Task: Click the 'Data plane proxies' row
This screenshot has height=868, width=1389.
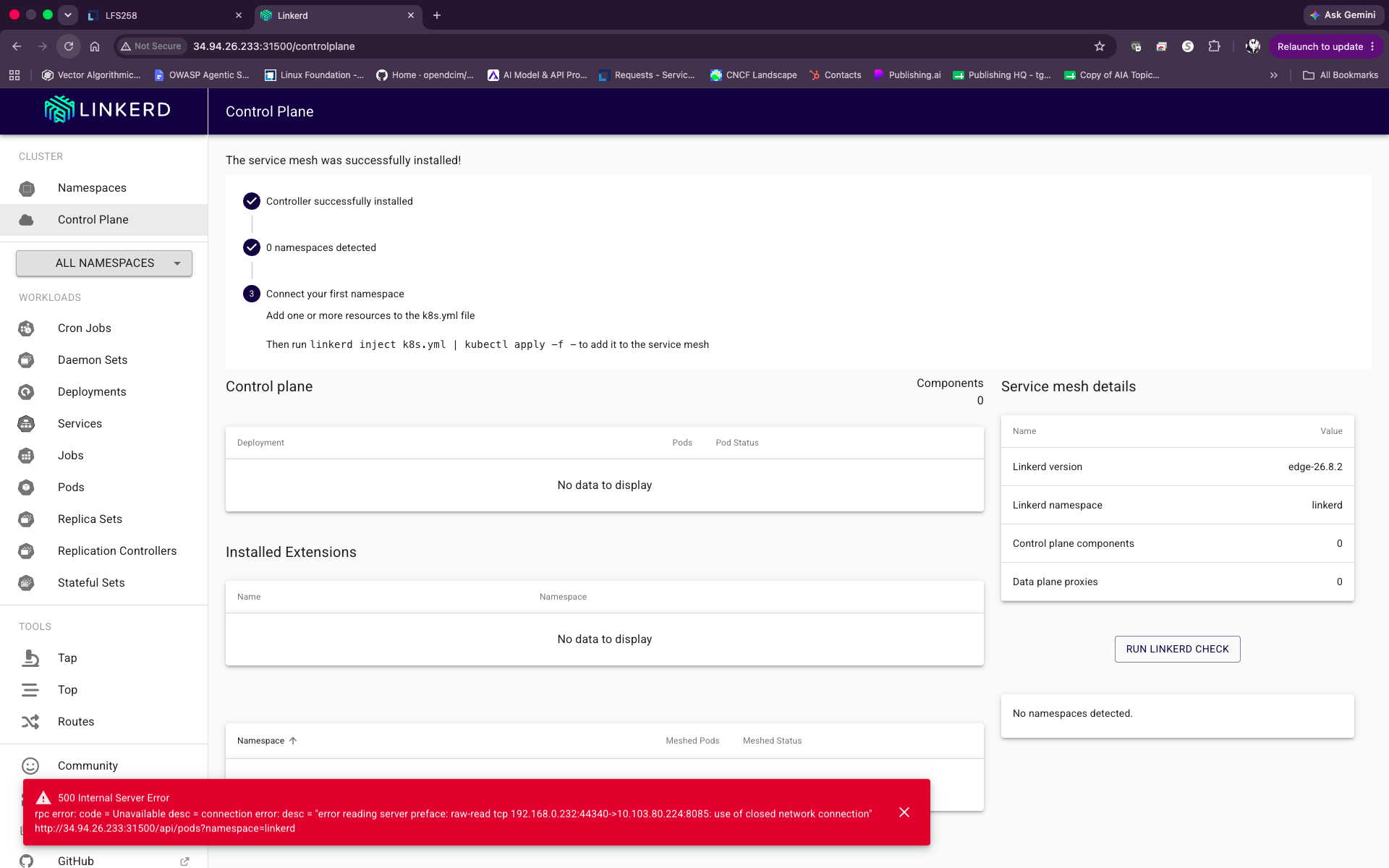Action: coord(1177,582)
